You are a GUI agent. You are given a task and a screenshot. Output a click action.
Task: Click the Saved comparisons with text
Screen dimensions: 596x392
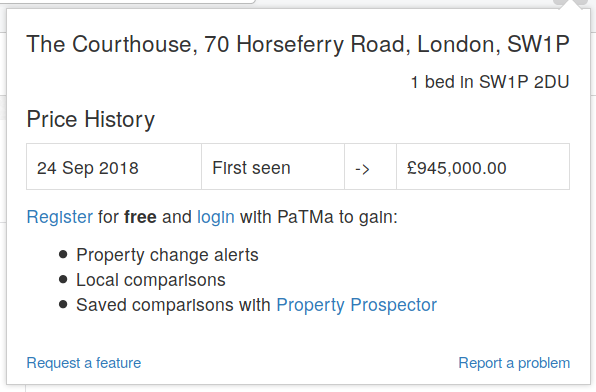[x=173, y=305]
